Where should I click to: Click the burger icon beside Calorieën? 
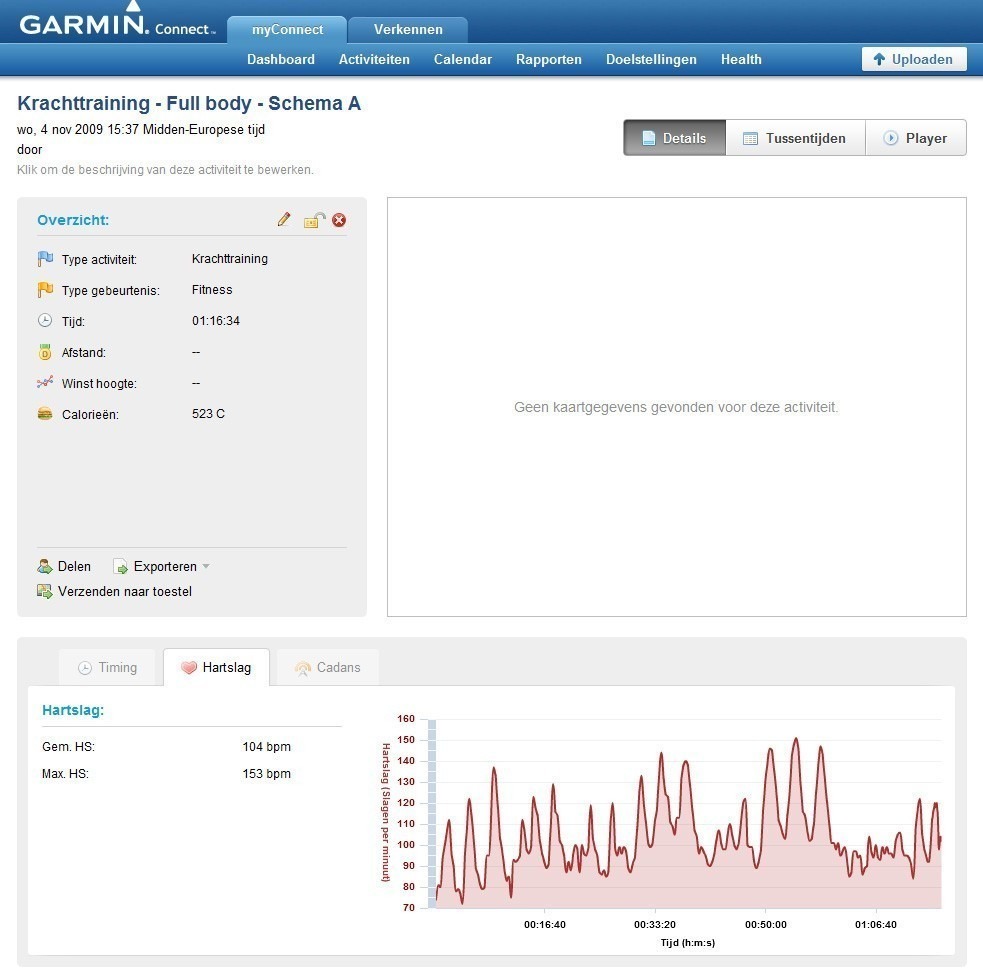[45, 414]
